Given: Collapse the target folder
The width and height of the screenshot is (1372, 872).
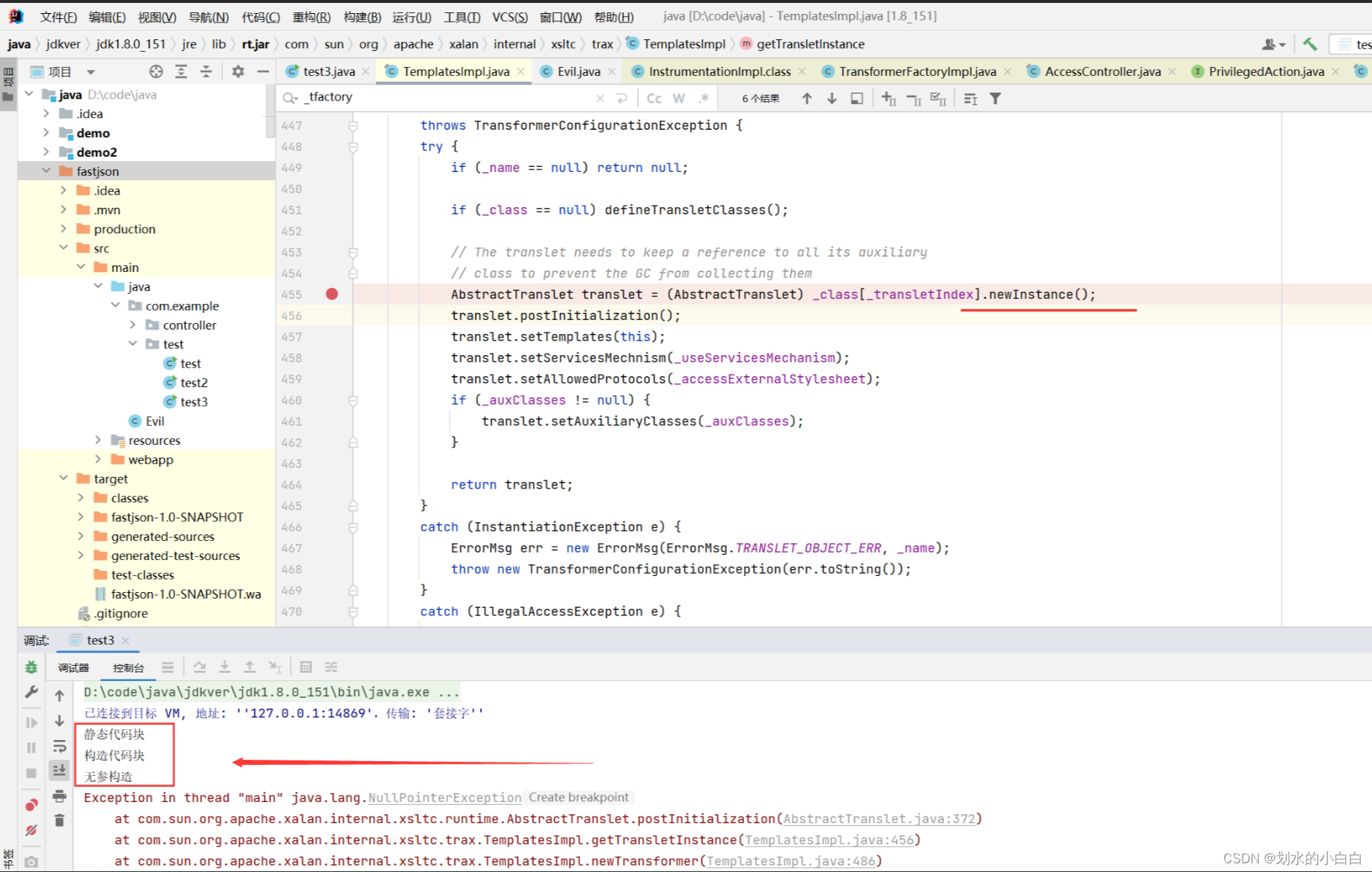Looking at the screenshot, I should [63, 478].
